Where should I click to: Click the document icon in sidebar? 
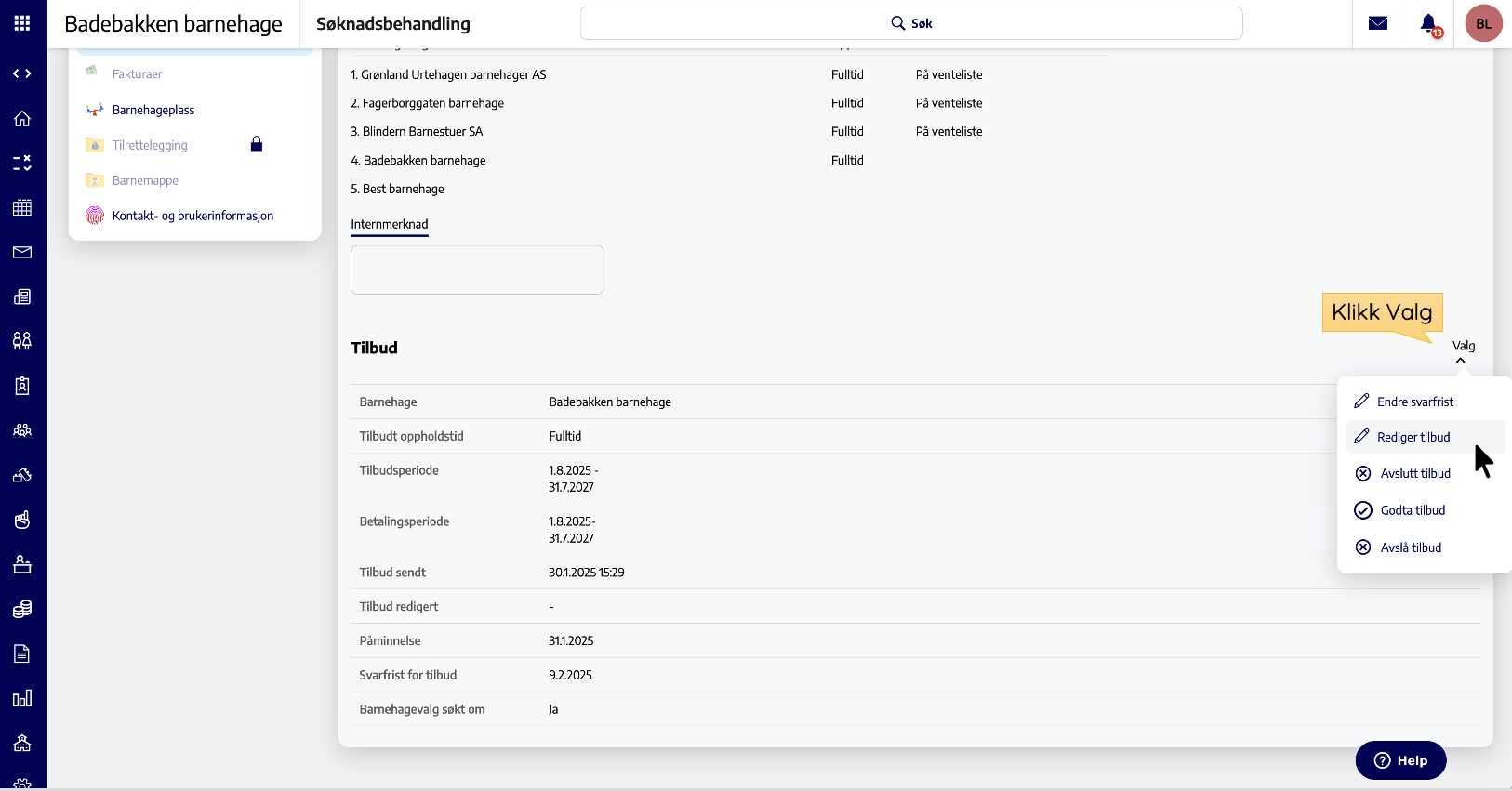22,653
